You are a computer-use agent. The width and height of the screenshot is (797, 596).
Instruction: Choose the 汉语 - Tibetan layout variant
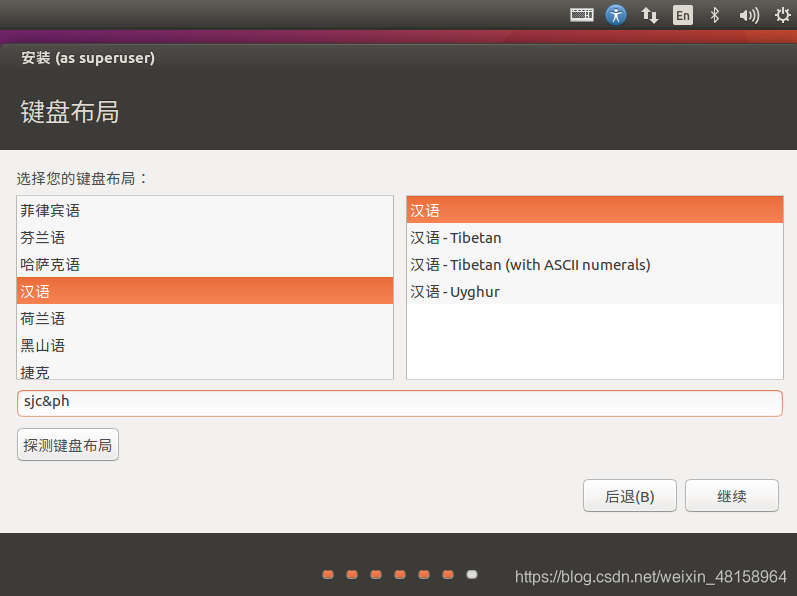(x=595, y=237)
